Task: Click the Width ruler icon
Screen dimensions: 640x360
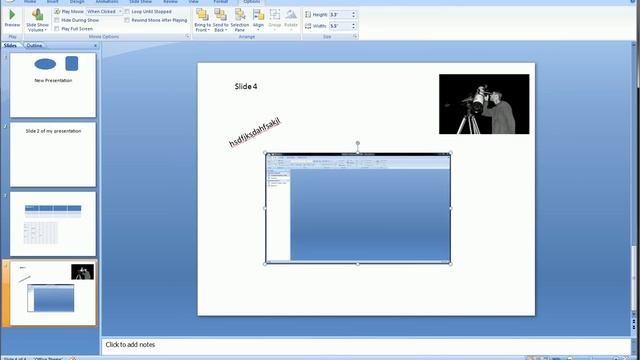Action: [x=308, y=26]
